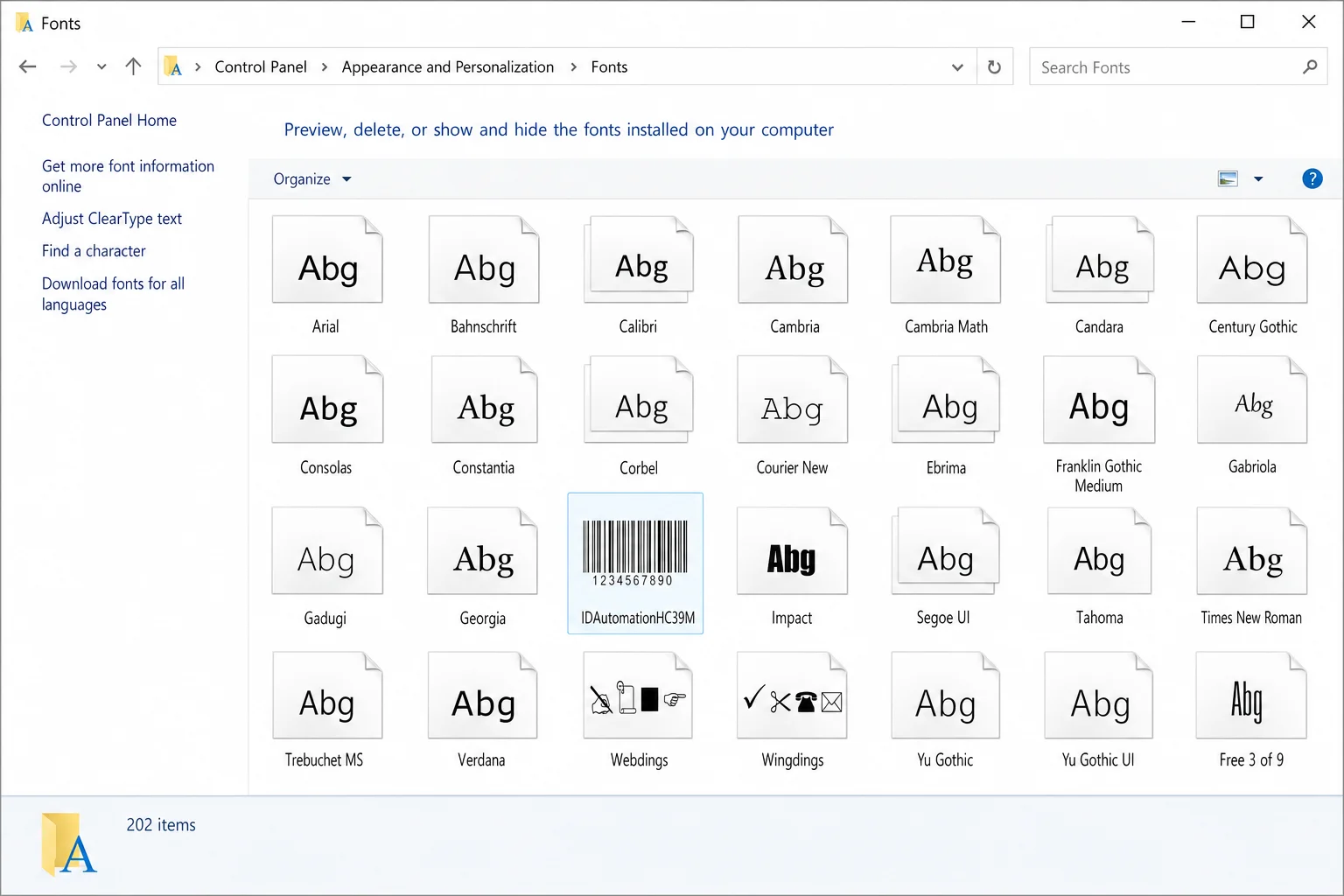
Task: Open the blue Help question mark
Action: [x=1312, y=178]
